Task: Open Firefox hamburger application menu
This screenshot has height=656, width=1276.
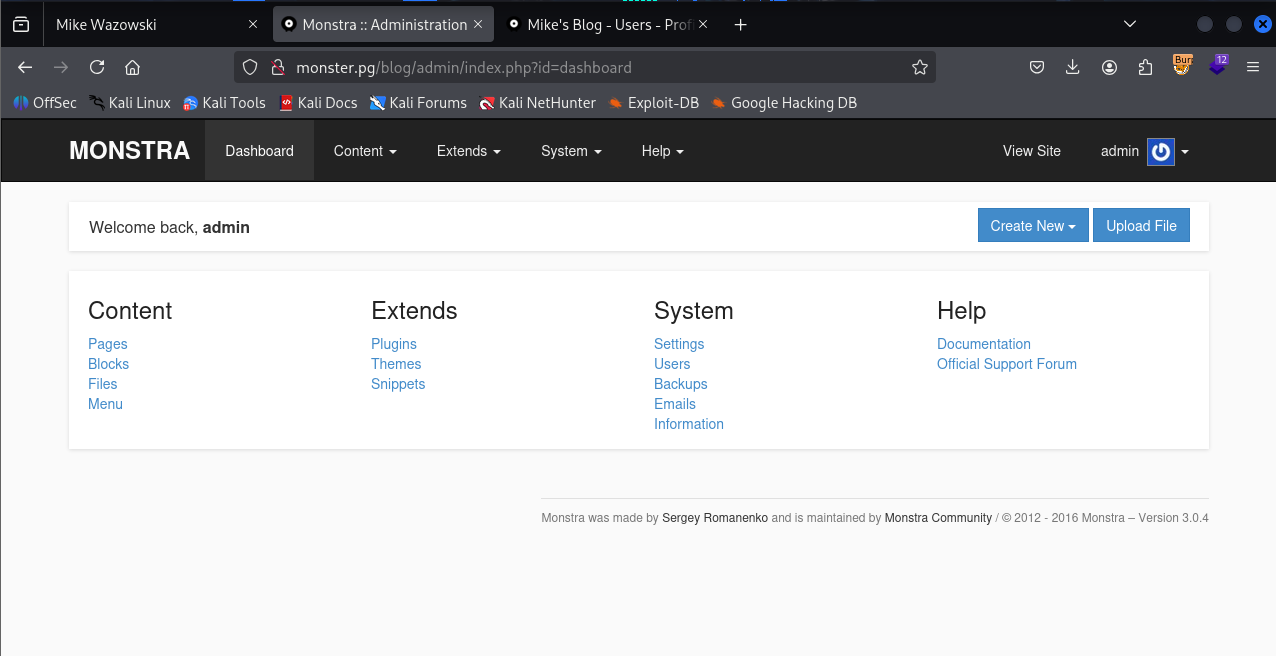Action: coord(1253,68)
